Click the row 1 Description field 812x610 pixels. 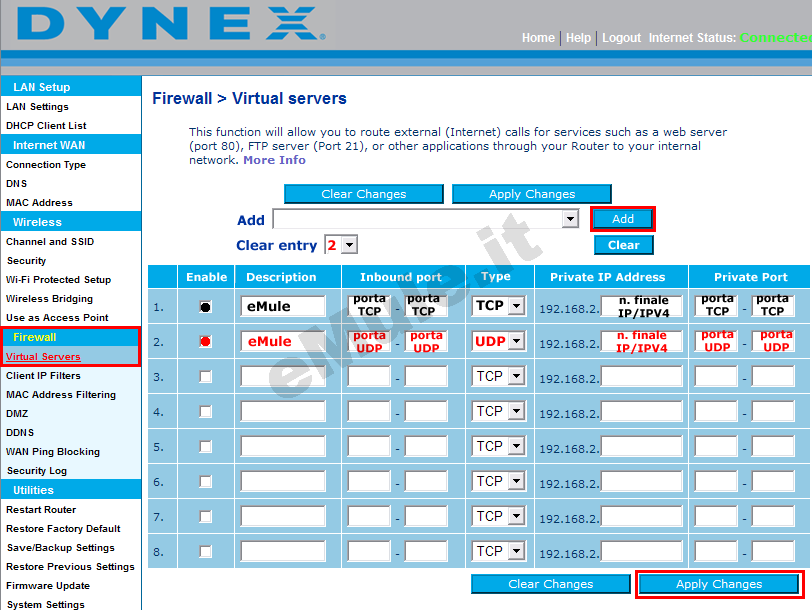(283, 306)
